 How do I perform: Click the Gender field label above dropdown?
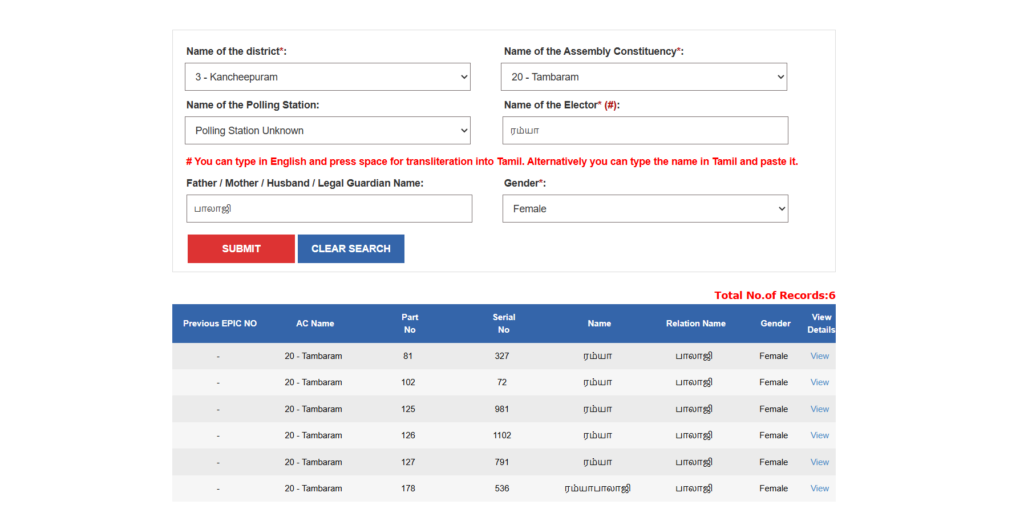(524, 183)
